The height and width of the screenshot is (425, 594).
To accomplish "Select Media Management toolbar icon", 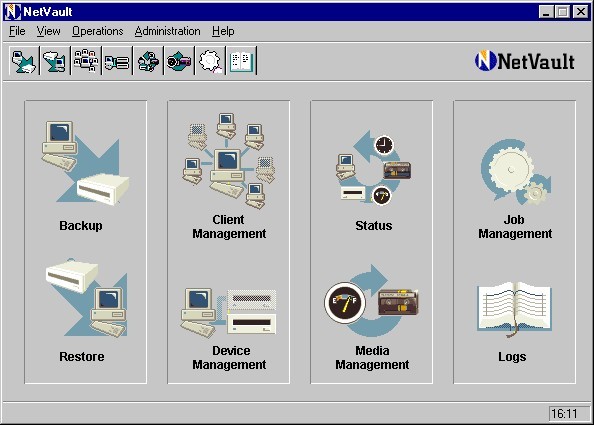I will (180, 61).
